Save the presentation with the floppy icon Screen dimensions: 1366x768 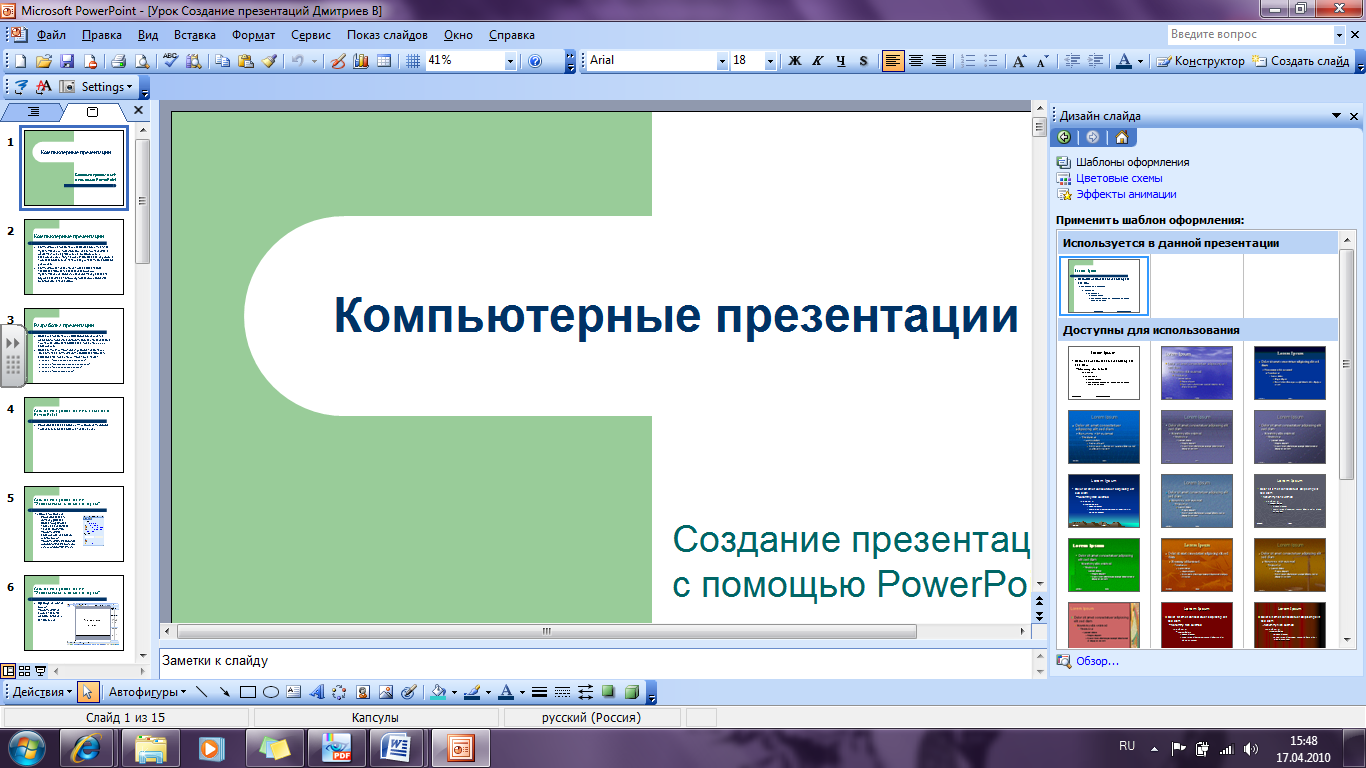point(67,61)
